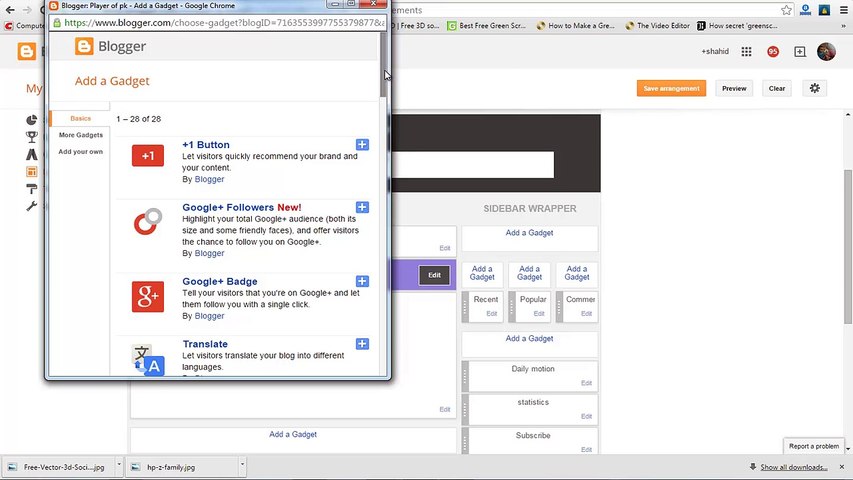The image size is (853, 480).
Task: Open the hp-z-family.jpg download item
Action: (x=182, y=467)
